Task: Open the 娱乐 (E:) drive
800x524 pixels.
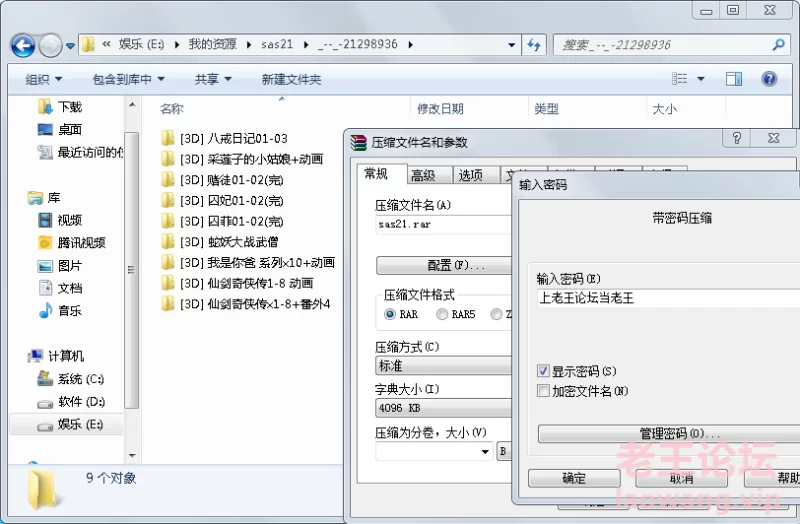Action: click(70, 425)
